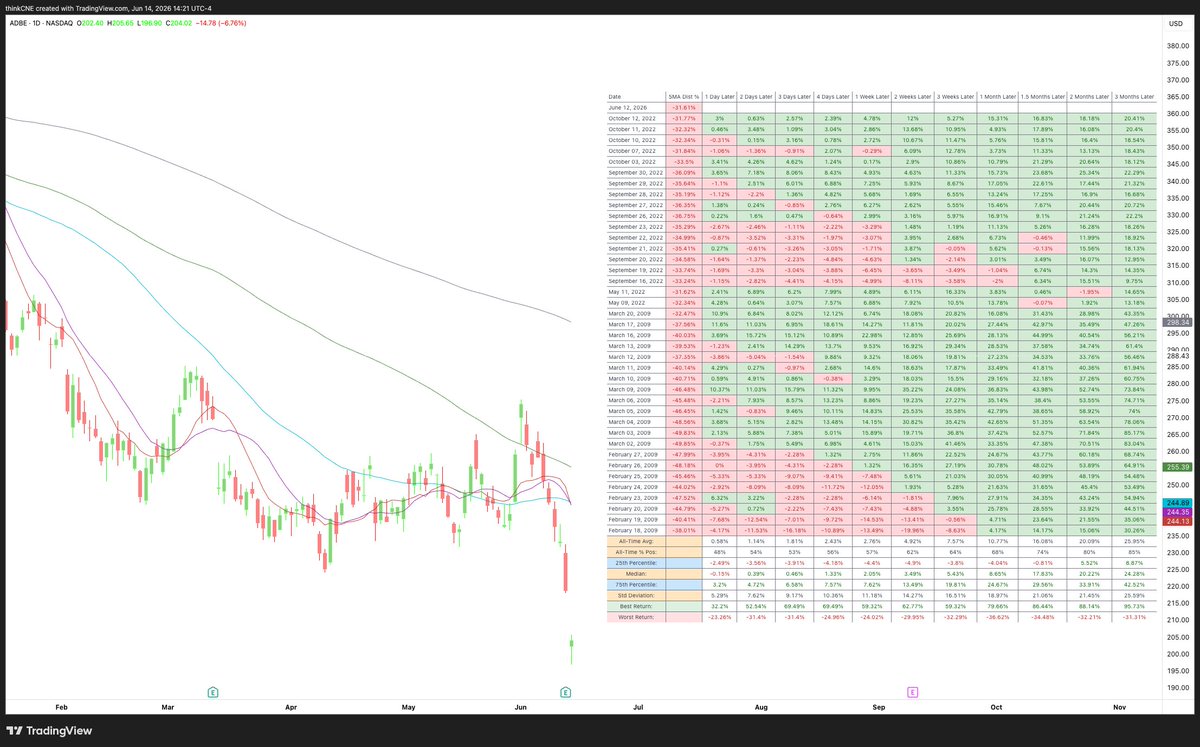The height and width of the screenshot is (747, 1200).
Task: Click the 3 Months Later column header
Action: click(1134, 97)
